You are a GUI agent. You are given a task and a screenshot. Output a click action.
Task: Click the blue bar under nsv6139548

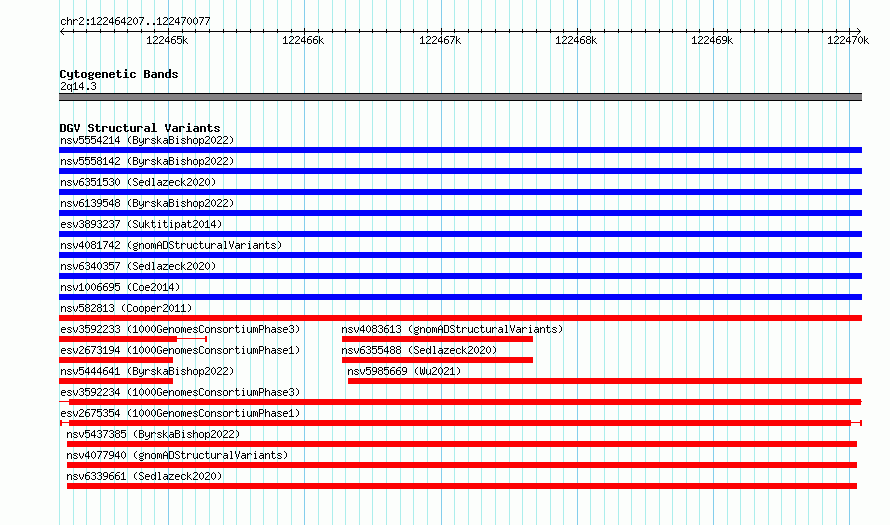pyautogui.click(x=460, y=213)
